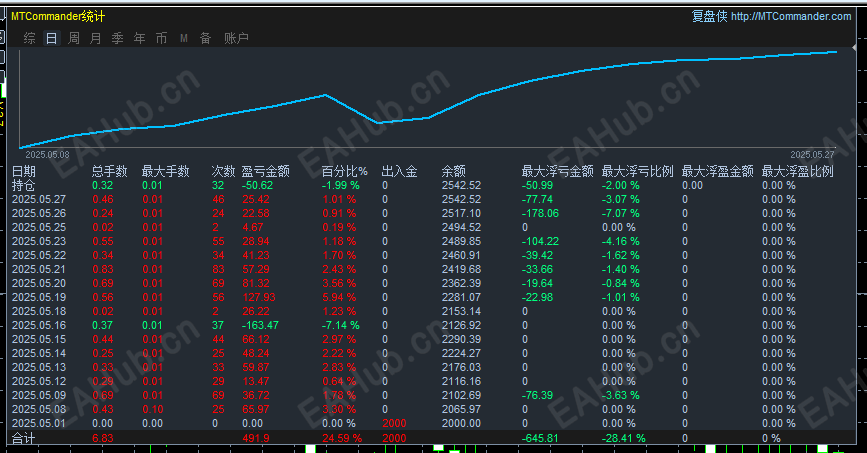Click the -7.07 % floating loss ratio
The image size is (867, 453).
620,214
